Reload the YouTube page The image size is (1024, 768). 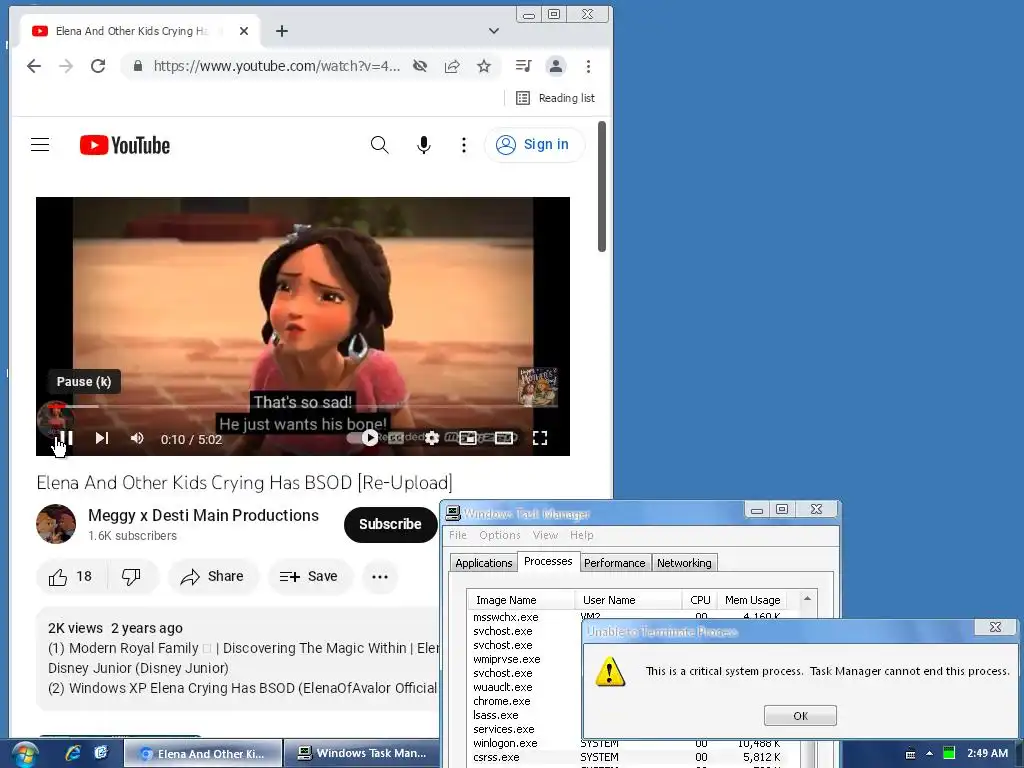coord(98,66)
